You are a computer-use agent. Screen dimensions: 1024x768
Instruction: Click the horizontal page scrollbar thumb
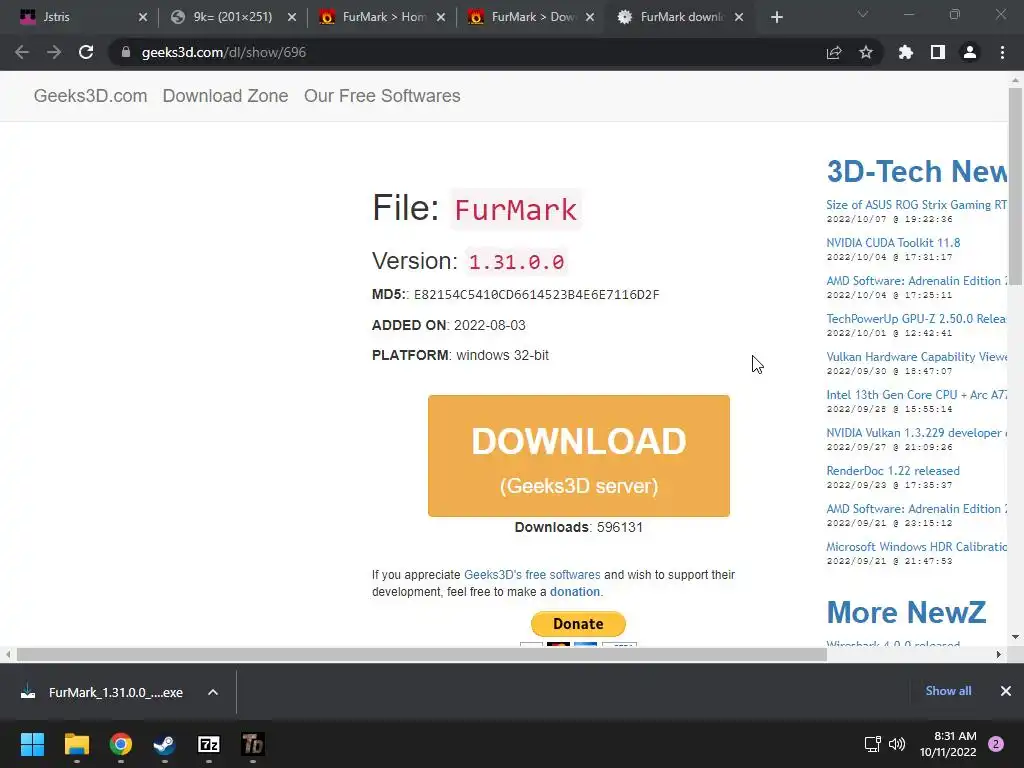[x=421, y=654]
